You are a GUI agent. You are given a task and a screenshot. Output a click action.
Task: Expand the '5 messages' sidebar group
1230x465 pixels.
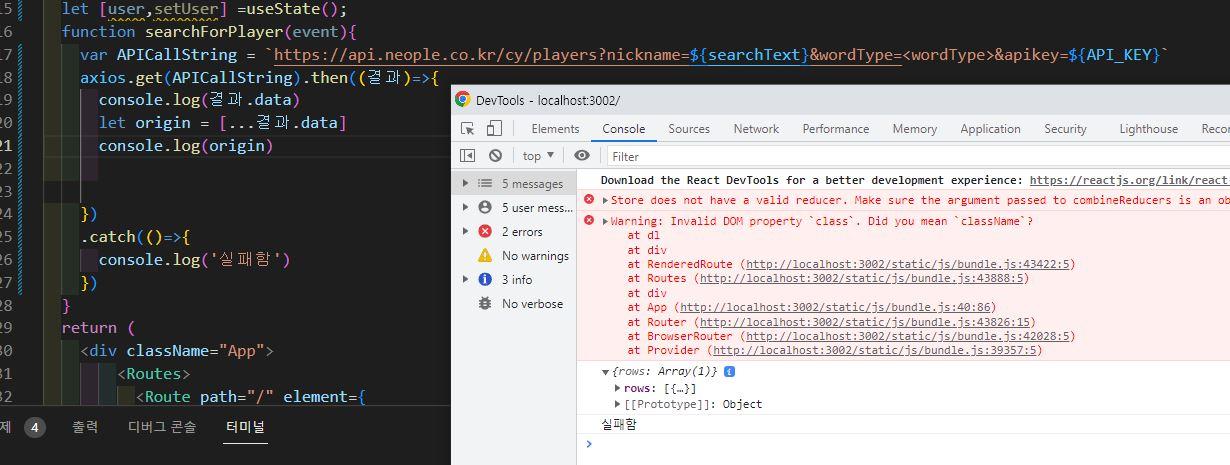click(x=465, y=183)
